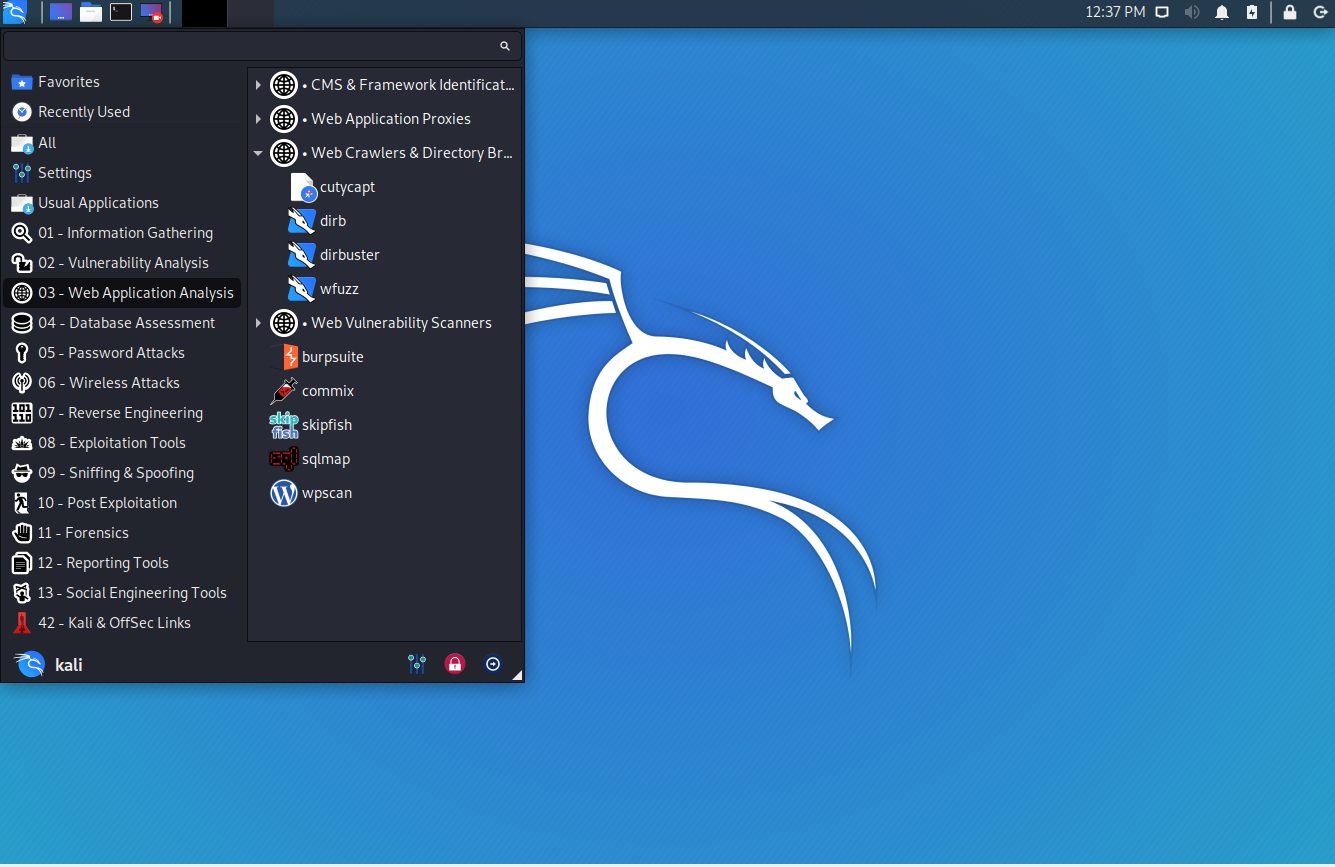Viewport: 1335px width, 867px height.
Task: Launch the terminal emulator from the panel
Action: click(121, 12)
